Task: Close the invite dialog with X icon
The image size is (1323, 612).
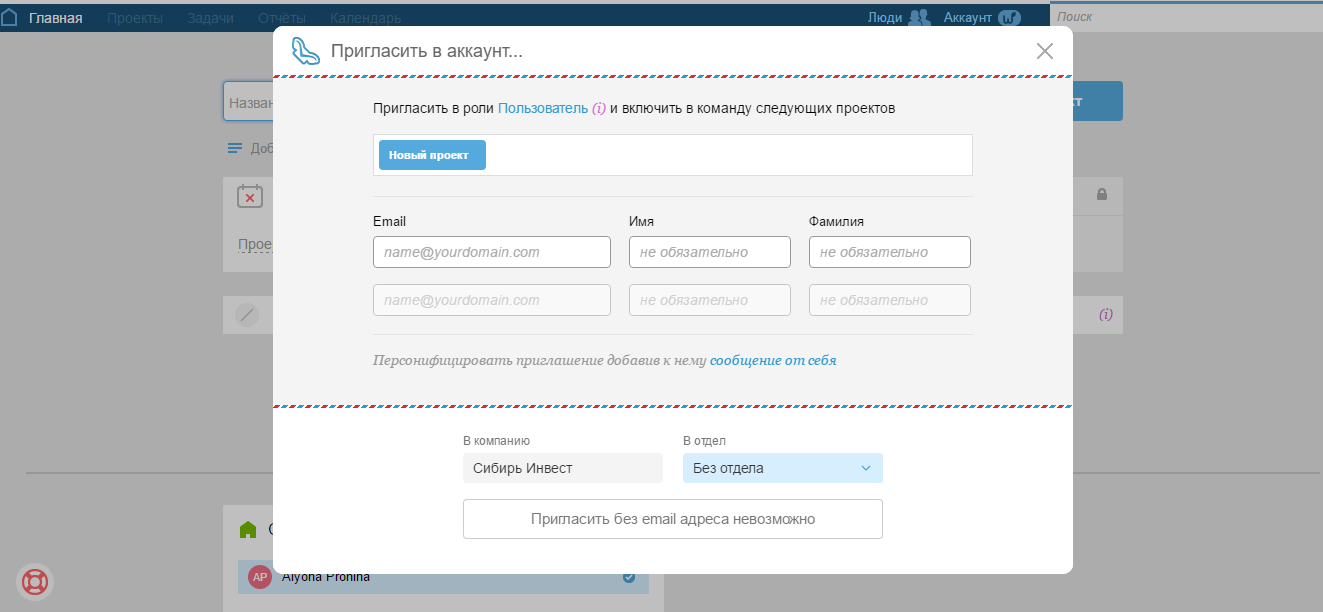Action: pyautogui.click(x=1045, y=51)
